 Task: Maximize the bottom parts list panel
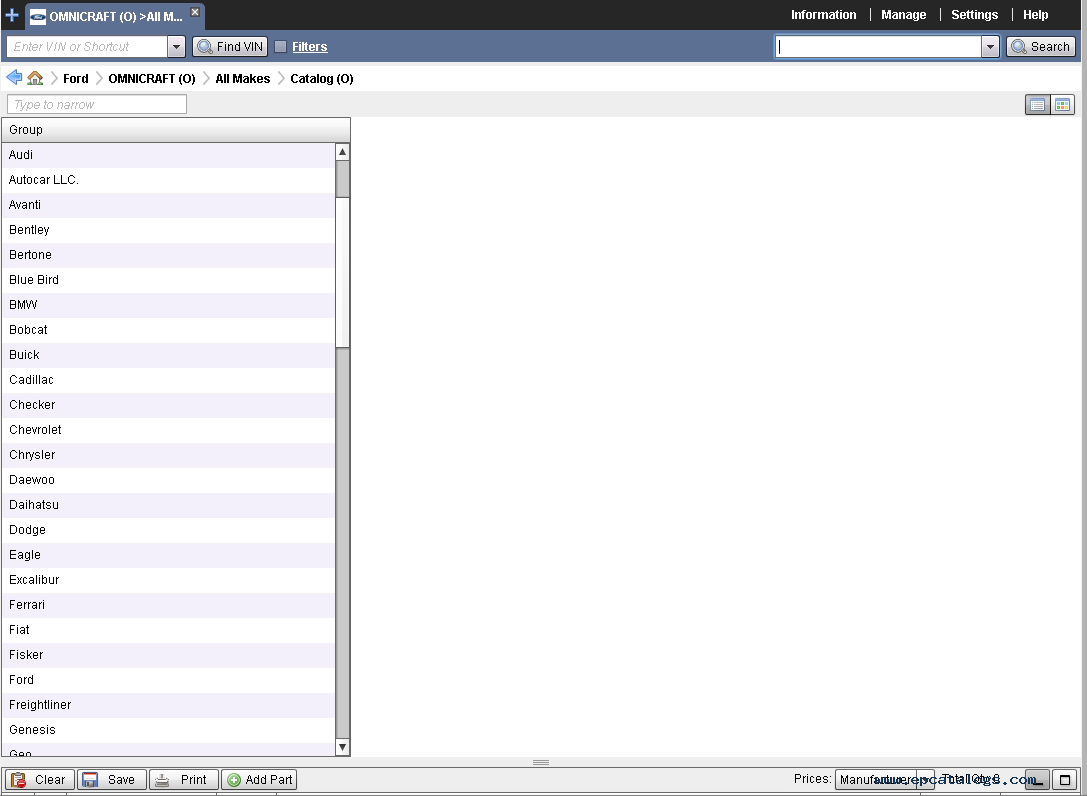pos(1065,780)
